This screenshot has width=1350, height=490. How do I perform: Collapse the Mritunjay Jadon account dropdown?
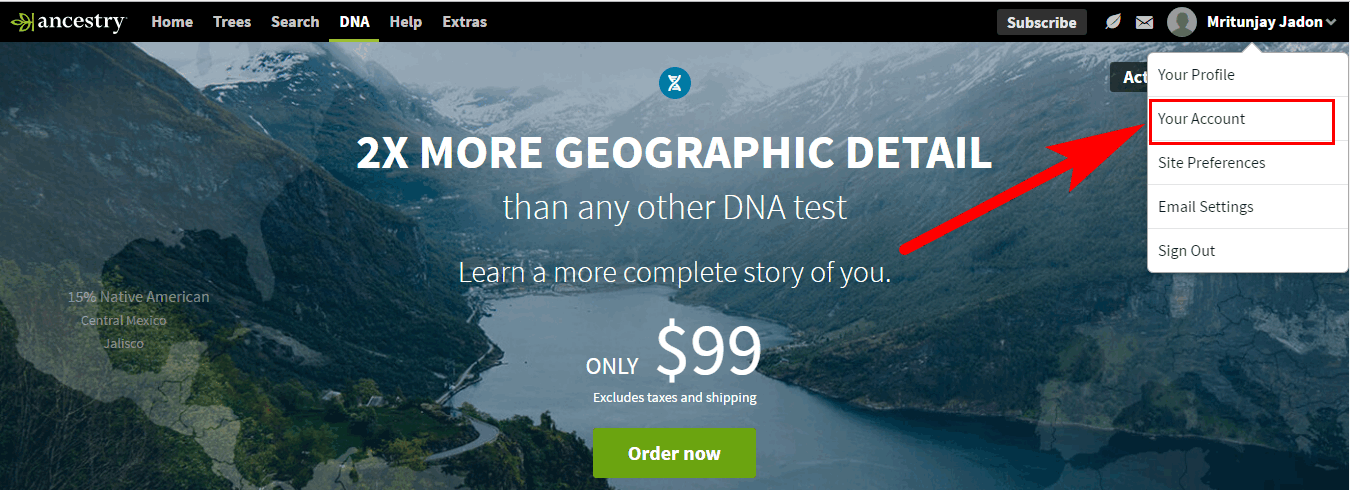coord(1272,22)
